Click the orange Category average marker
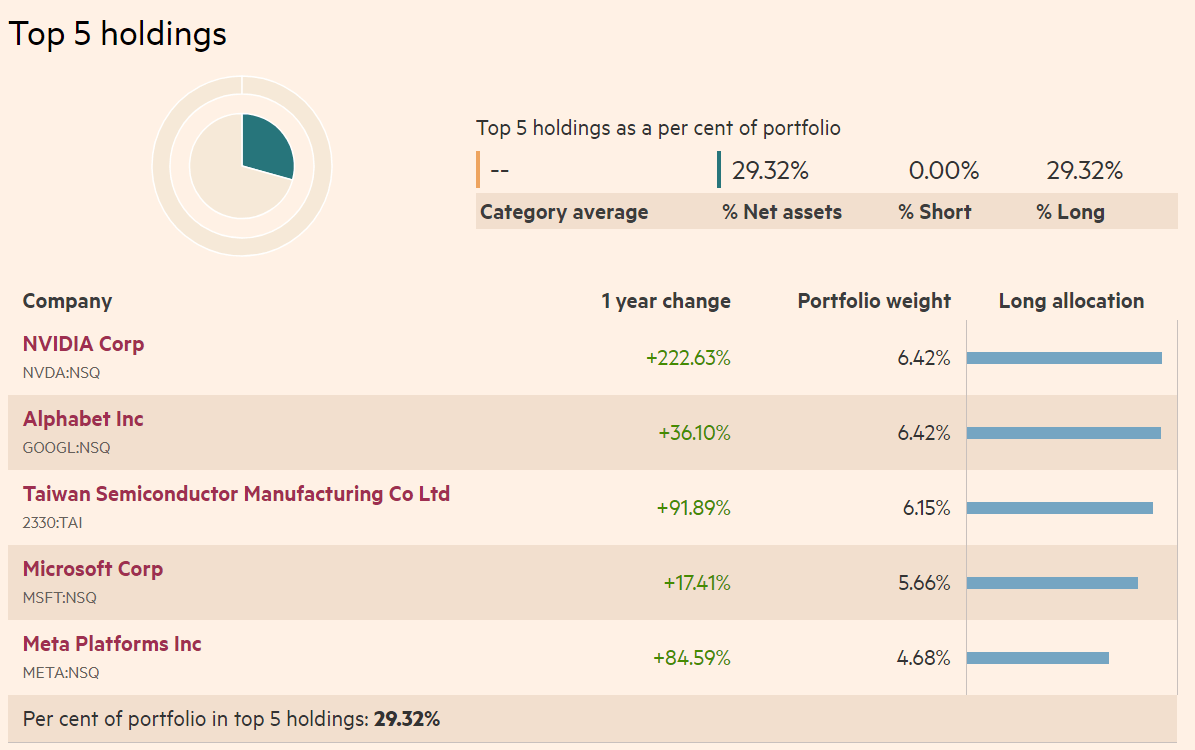The height and width of the screenshot is (750, 1195). [478, 170]
